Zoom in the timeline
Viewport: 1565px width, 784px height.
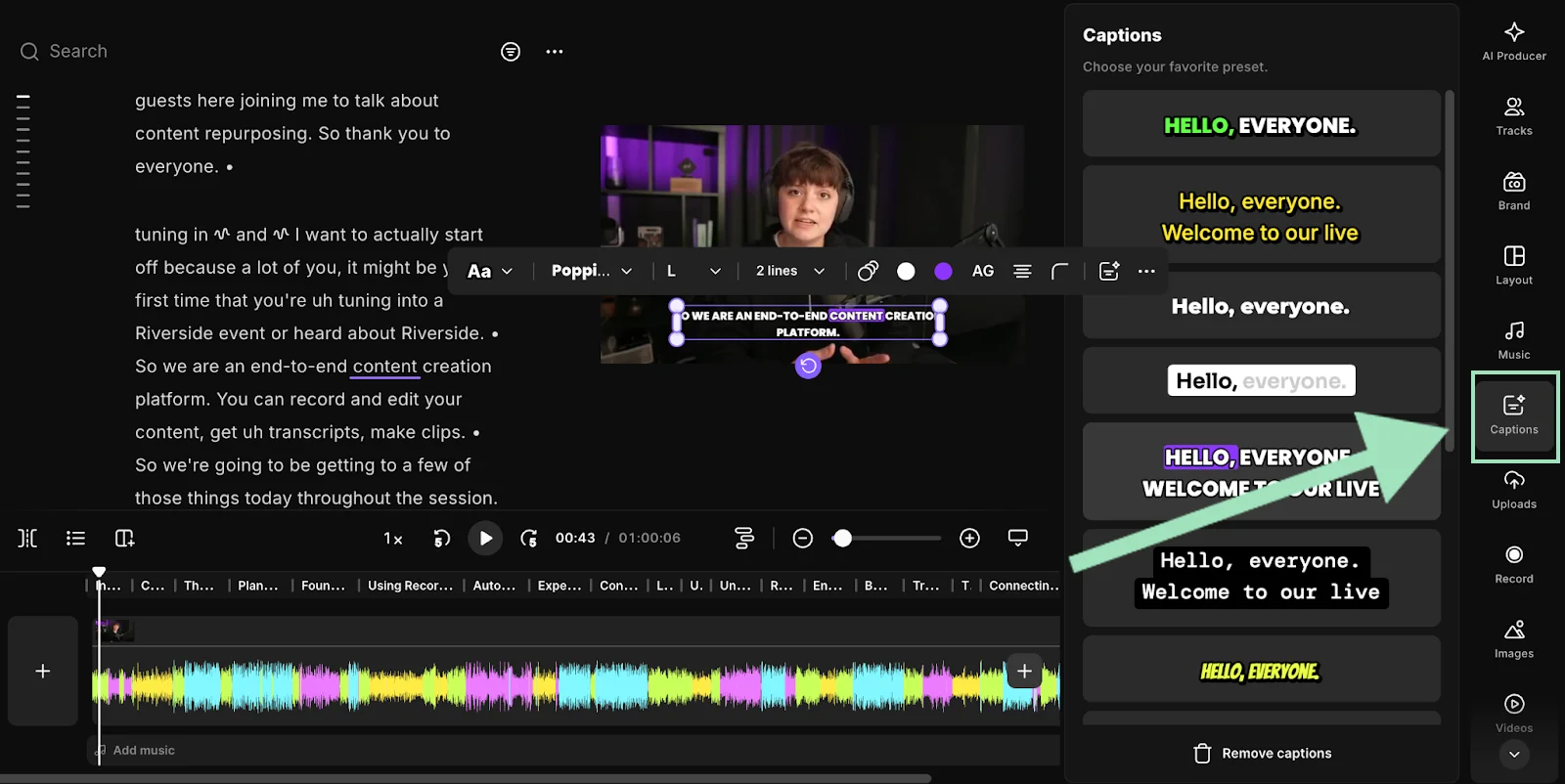pyautogui.click(x=969, y=538)
